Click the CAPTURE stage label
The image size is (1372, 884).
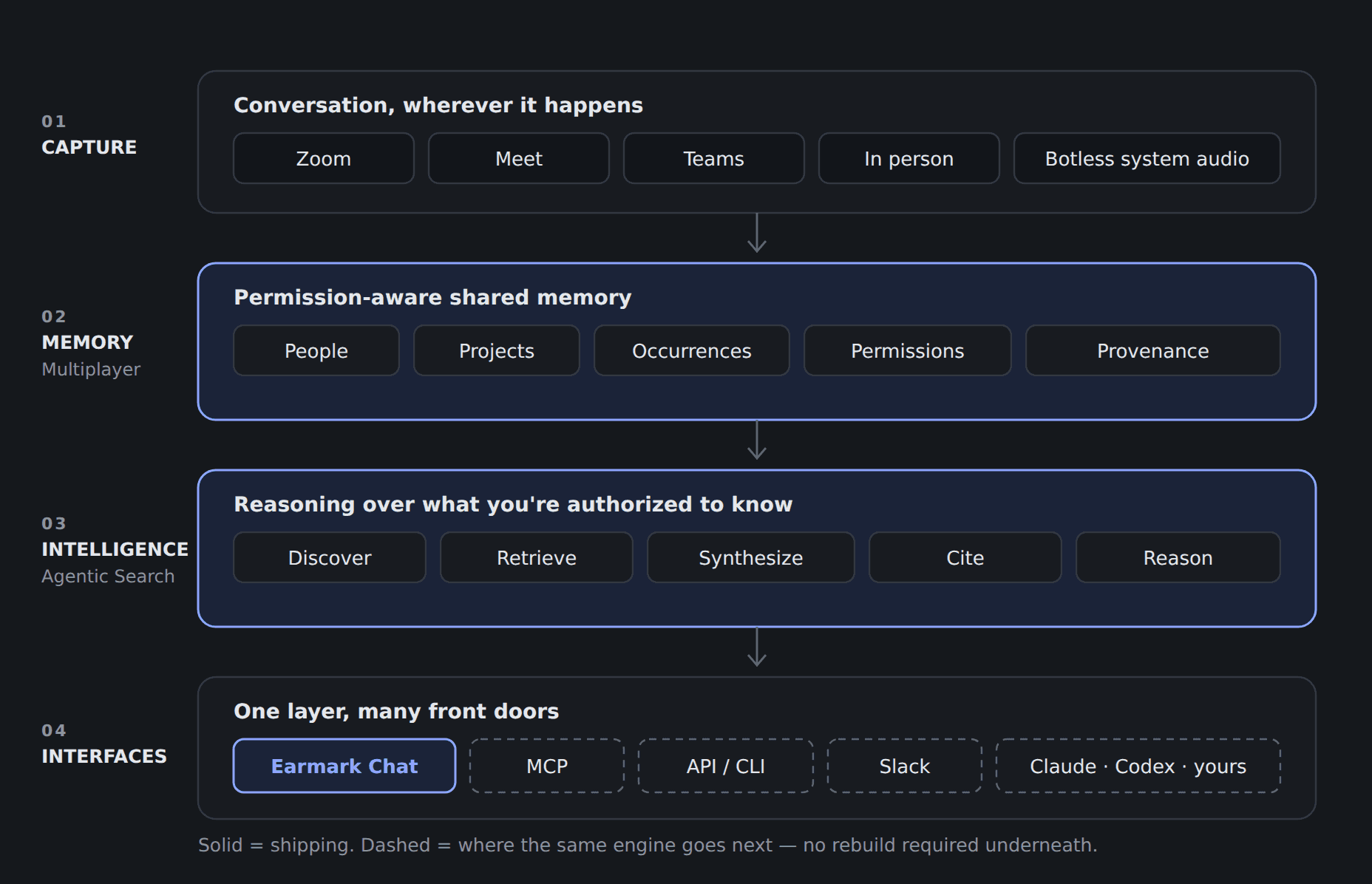[x=89, y=147]
